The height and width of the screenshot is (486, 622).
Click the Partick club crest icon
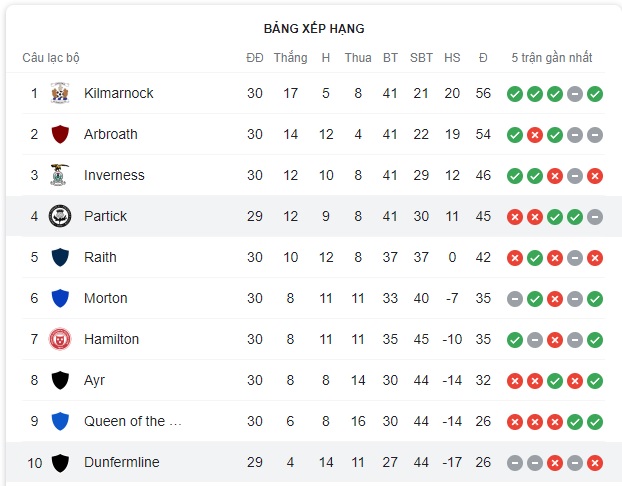coord(60,216)
